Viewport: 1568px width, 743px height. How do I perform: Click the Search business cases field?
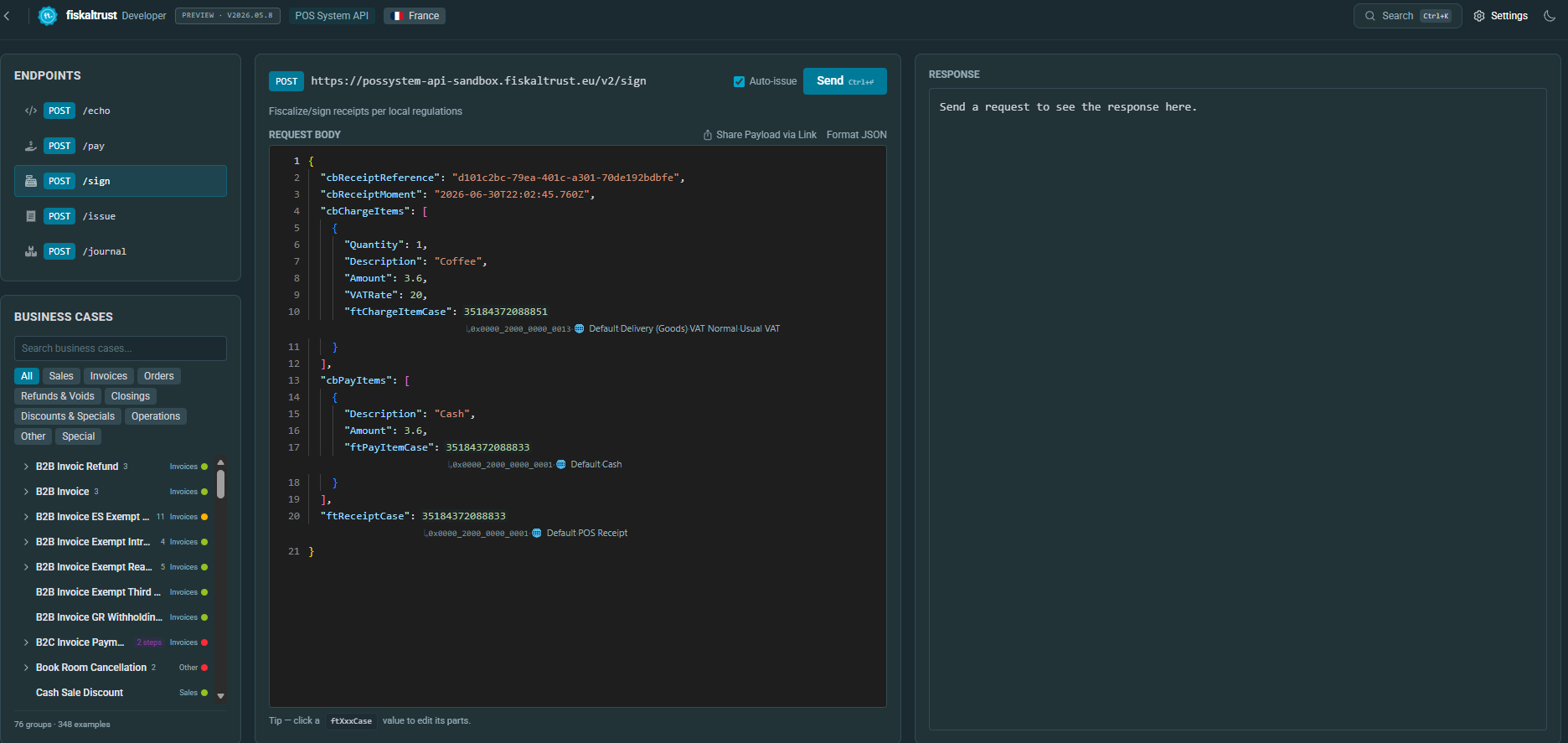pyautogui.click(x=121, y=348)
